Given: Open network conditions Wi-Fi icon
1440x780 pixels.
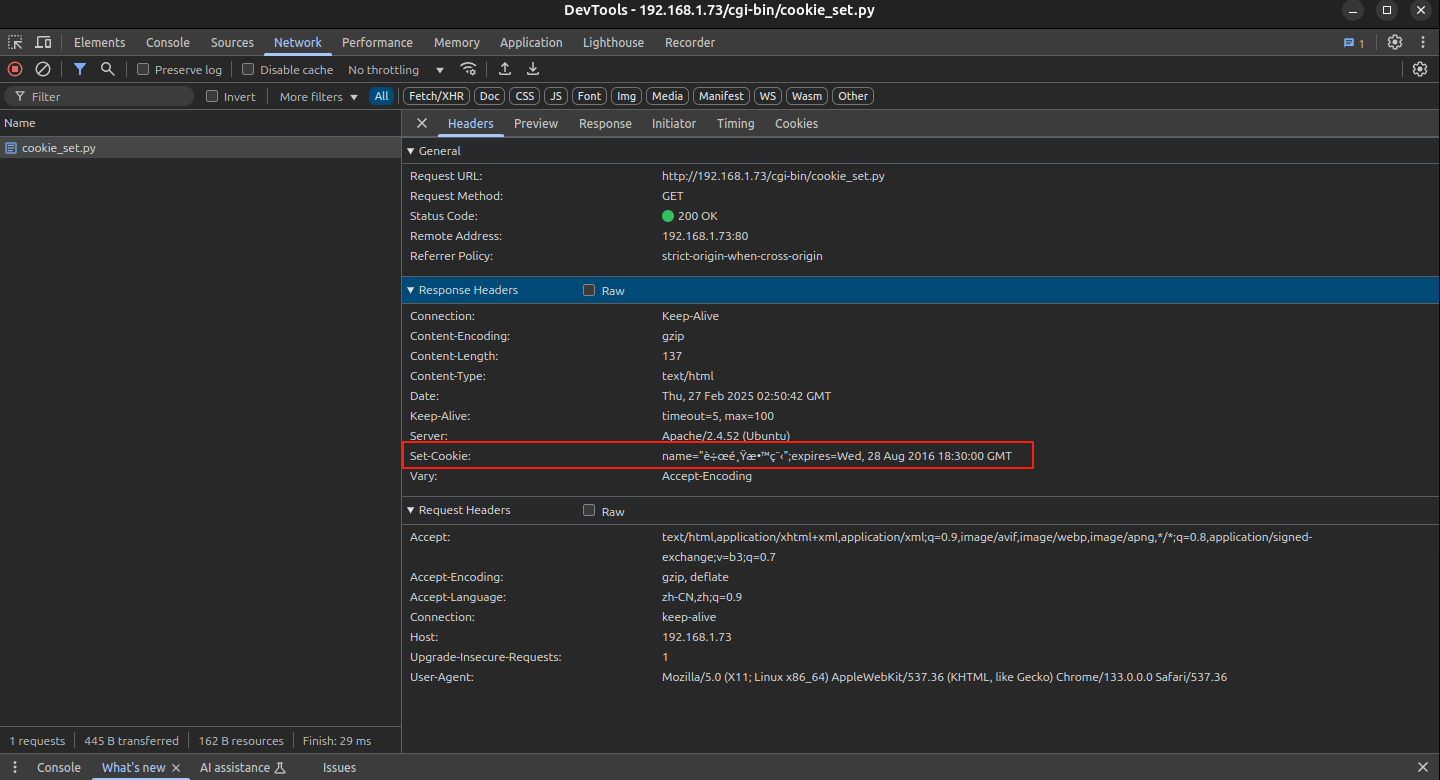Looking at the screenshot, I should (468, 69).
